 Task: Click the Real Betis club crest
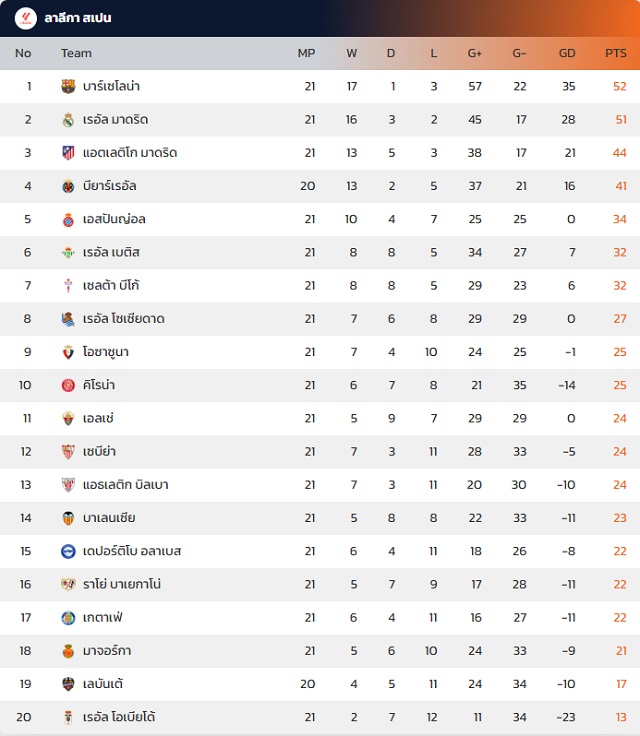pyautogui.click(x=68, y=252)
